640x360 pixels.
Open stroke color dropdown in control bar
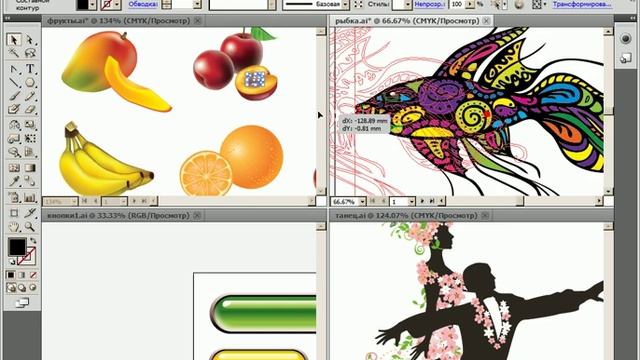pos(117,4)
